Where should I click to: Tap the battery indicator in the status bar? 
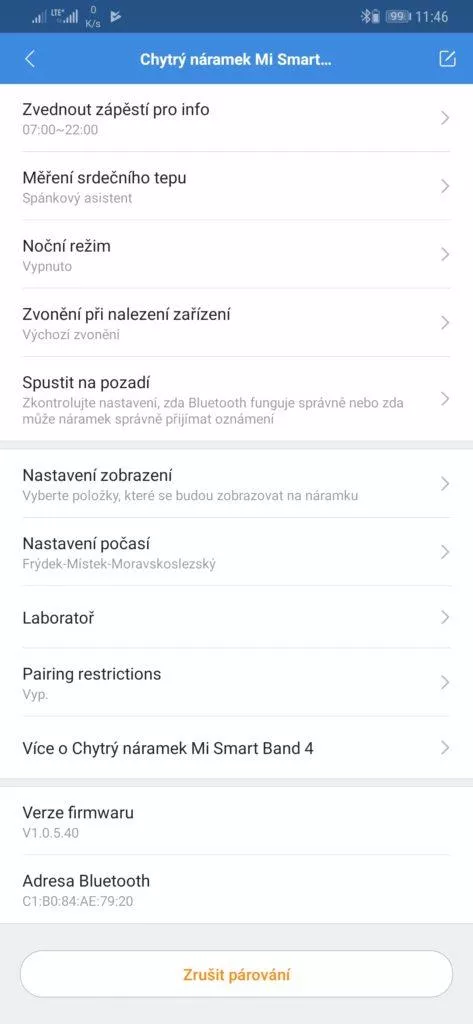click(x=397, y=17)
